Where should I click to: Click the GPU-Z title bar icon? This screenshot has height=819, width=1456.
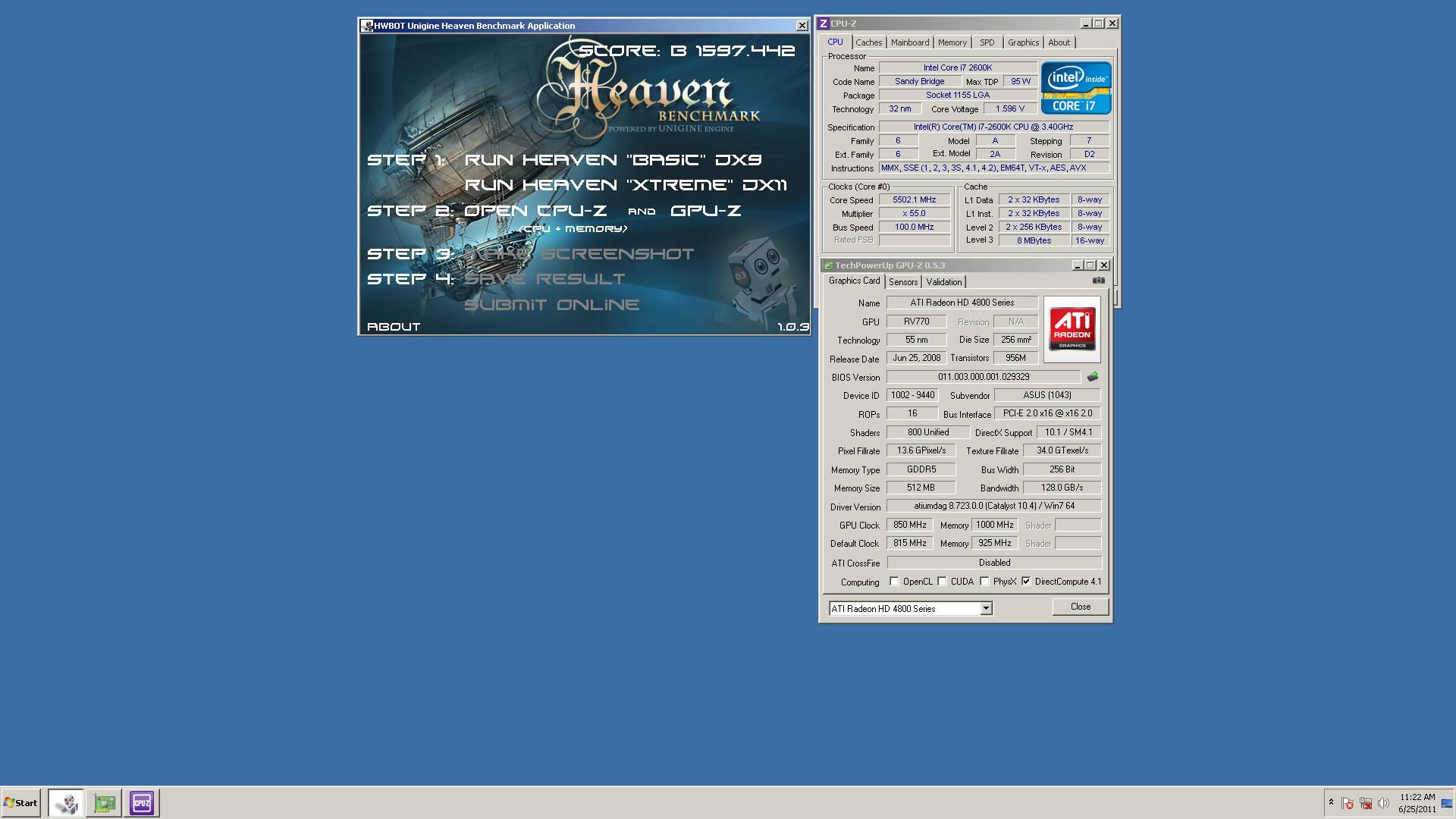coord(828,265)
